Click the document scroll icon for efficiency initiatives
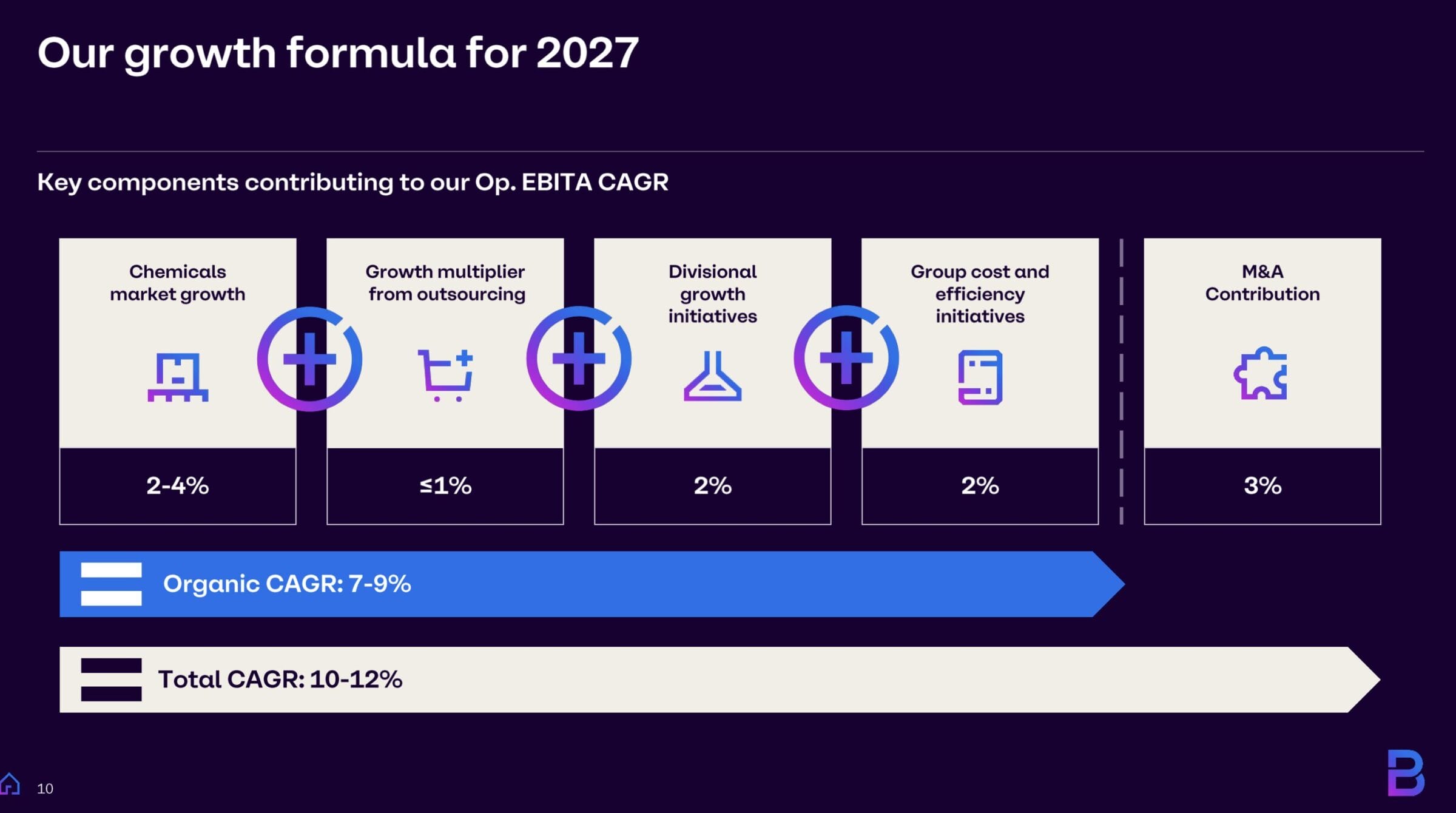This screenshot has width=1456, height=813. [980, 377]
